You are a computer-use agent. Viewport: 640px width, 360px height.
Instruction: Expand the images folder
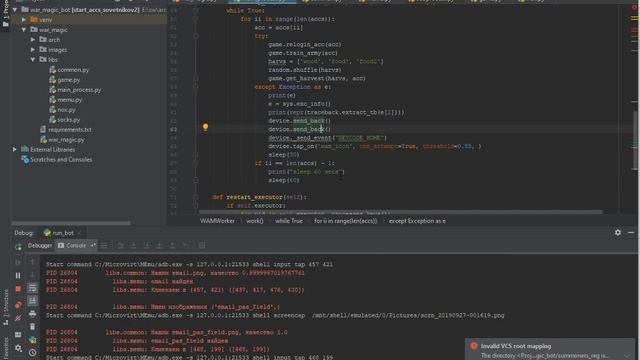pyautogui.click(x=33, y=50)
